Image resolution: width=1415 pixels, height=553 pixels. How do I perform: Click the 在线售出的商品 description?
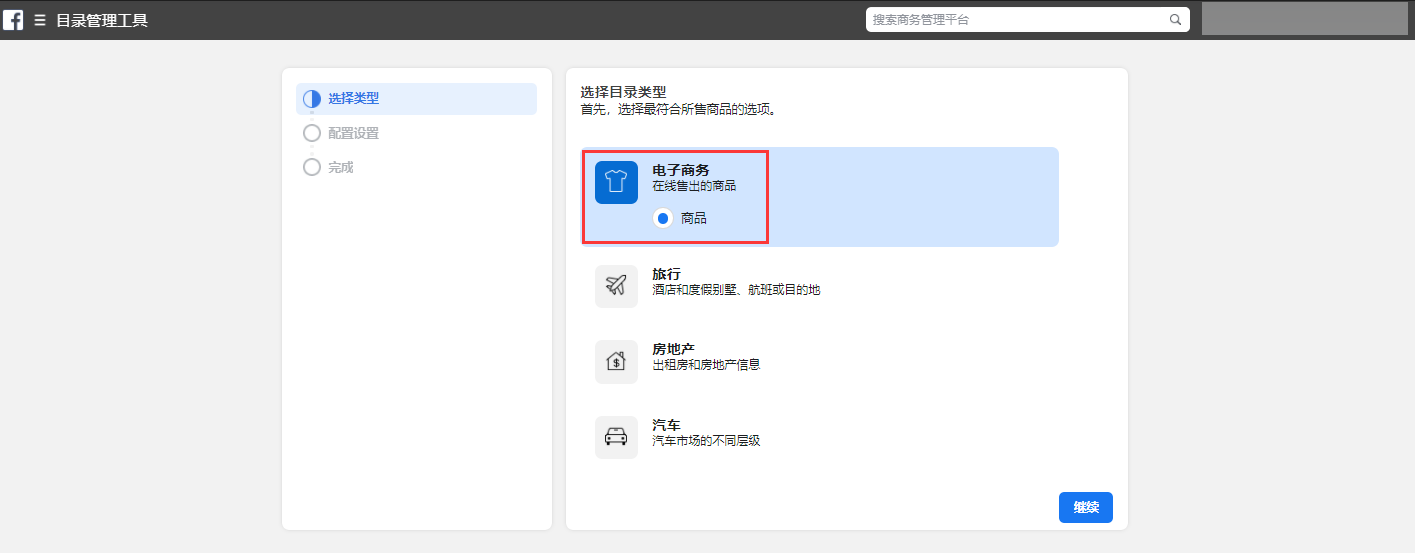tap(694, 186)
